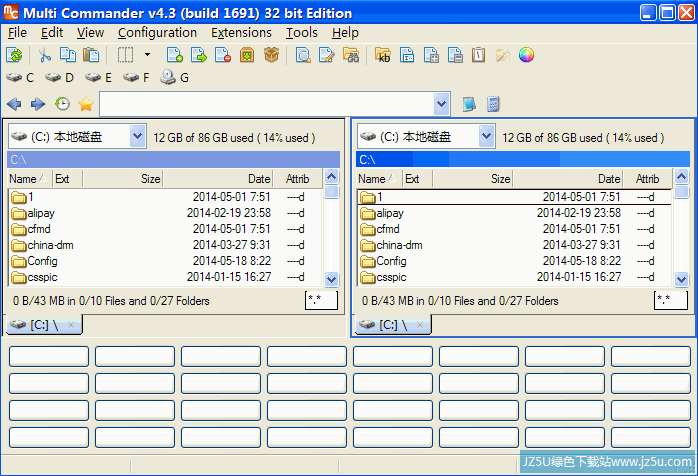Click right panel *.* filter field
This screenshot has width=698, height=476.
[x=670, y=300]
